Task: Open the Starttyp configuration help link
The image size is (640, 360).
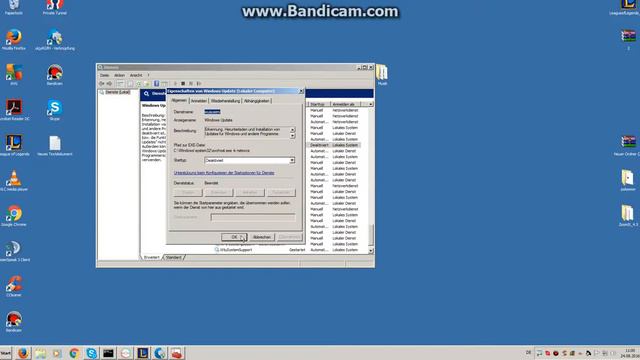Action: [x=224, y=173]
